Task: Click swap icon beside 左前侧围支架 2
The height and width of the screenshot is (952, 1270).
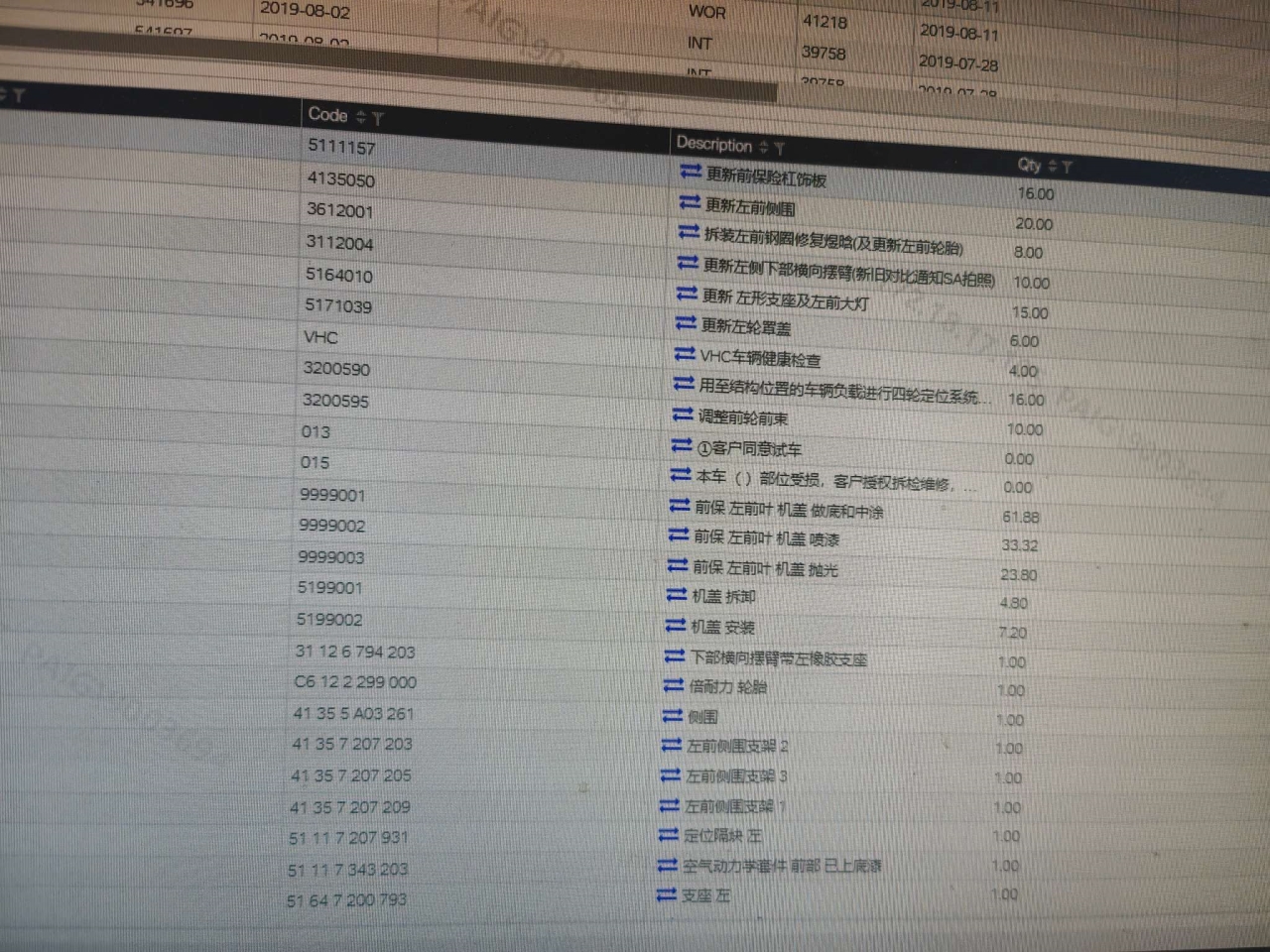Action: pyautogui.click(x=672, y=745)
